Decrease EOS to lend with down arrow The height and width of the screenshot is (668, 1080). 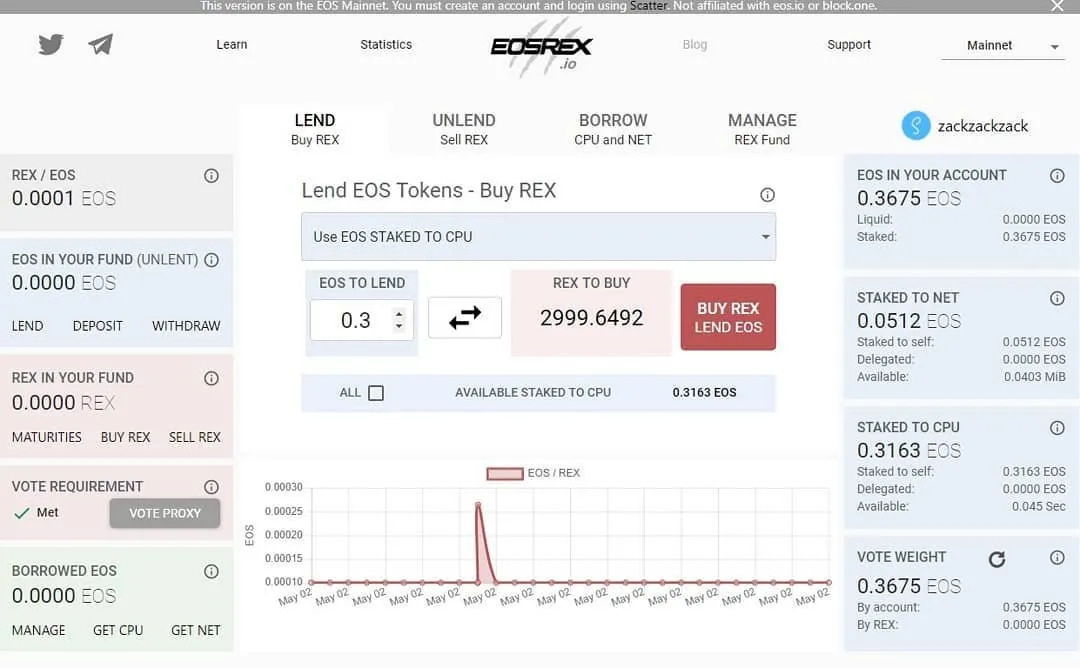point(399,326)
